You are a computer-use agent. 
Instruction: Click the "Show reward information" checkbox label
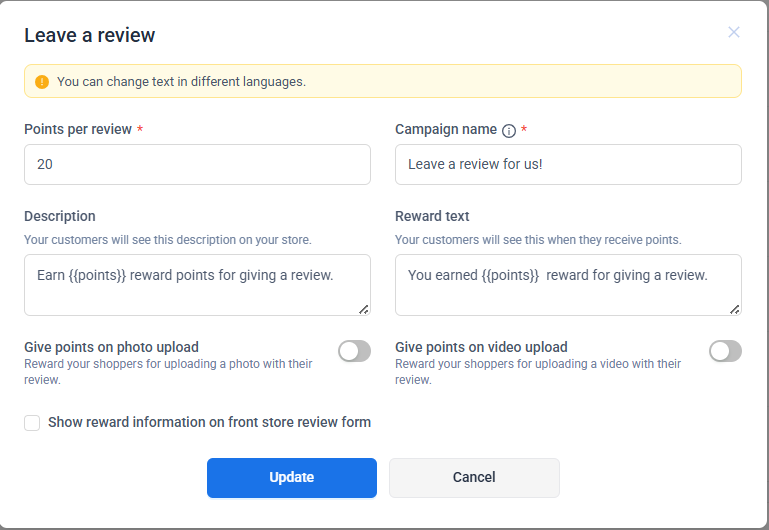tap(209, 423)
